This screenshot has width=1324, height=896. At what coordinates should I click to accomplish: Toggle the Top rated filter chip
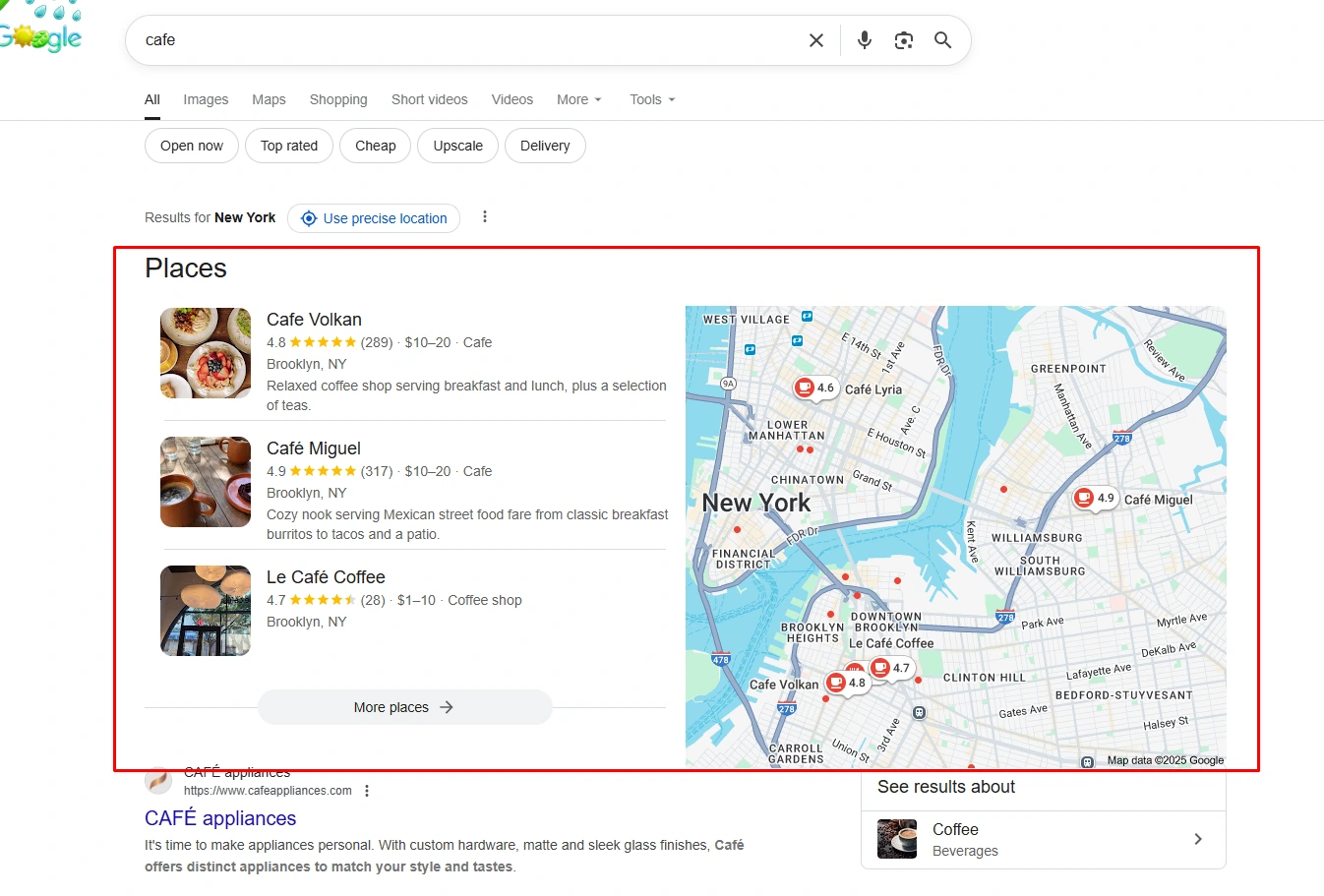coord(289,146)
